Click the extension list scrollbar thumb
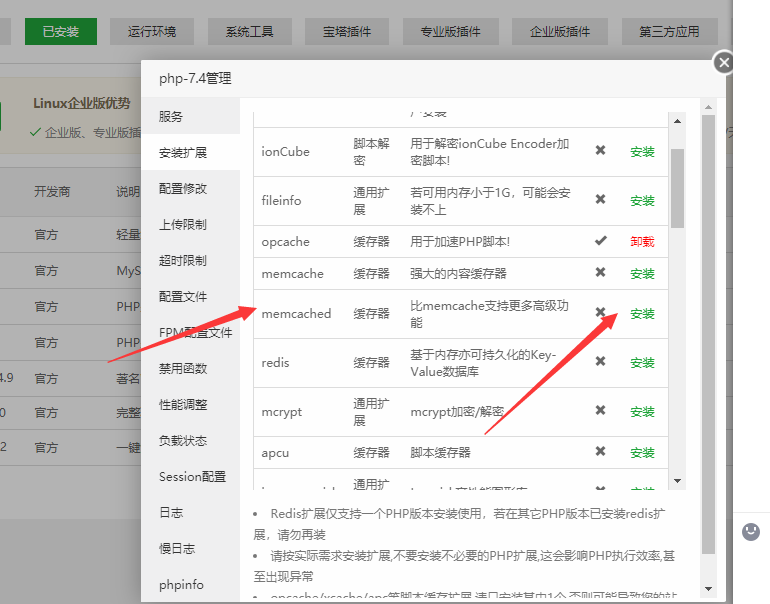The image size is (770, 604). click(677, 188)
